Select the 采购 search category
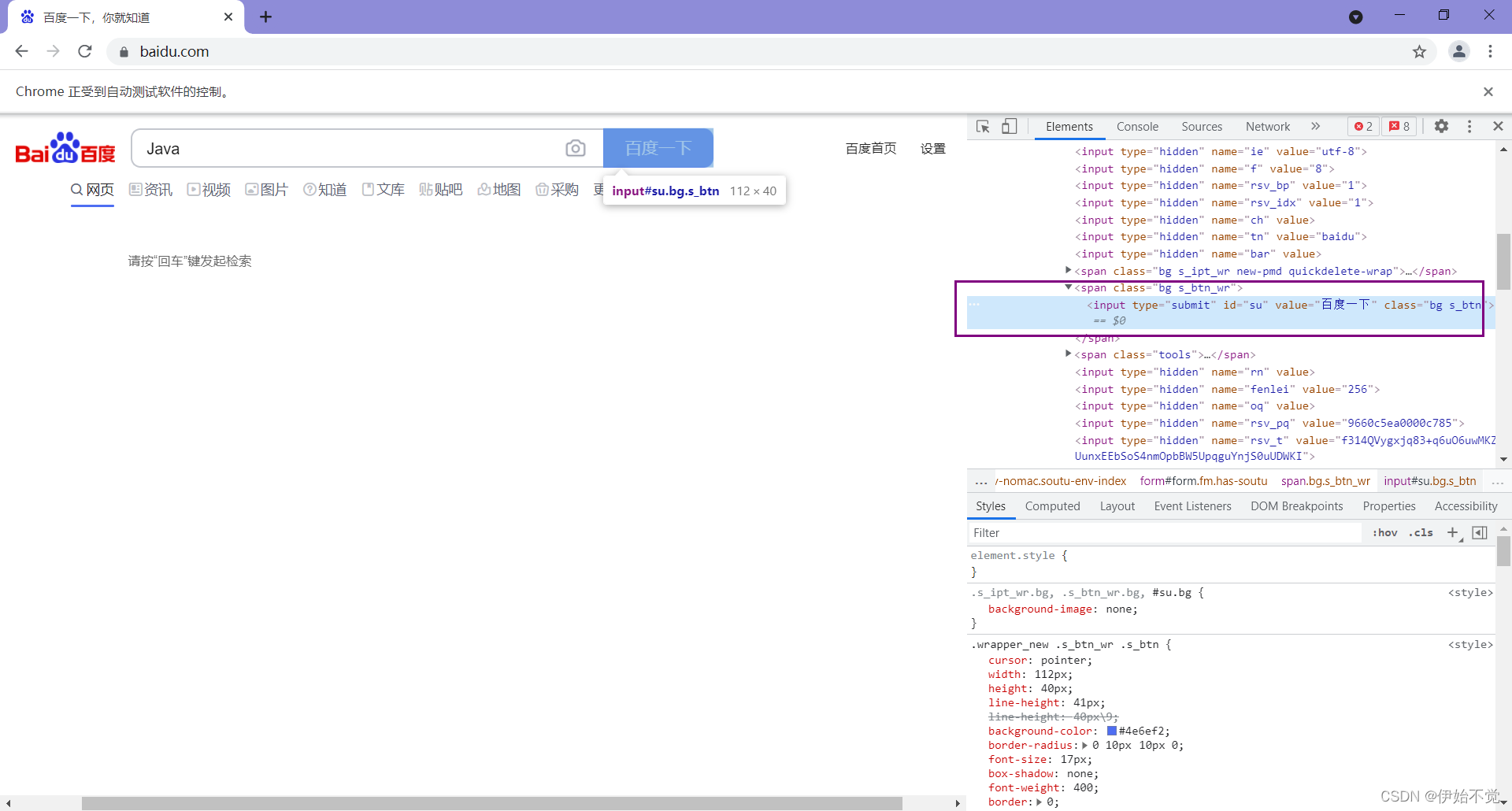1512x811 pixels. (x=558, y=190)
